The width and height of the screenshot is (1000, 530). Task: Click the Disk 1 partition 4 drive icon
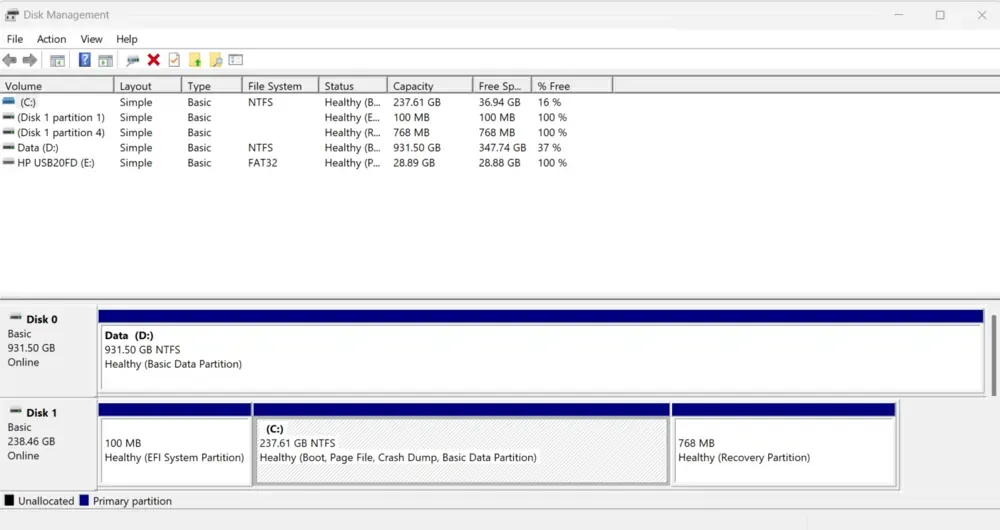(x=8, y=132)
